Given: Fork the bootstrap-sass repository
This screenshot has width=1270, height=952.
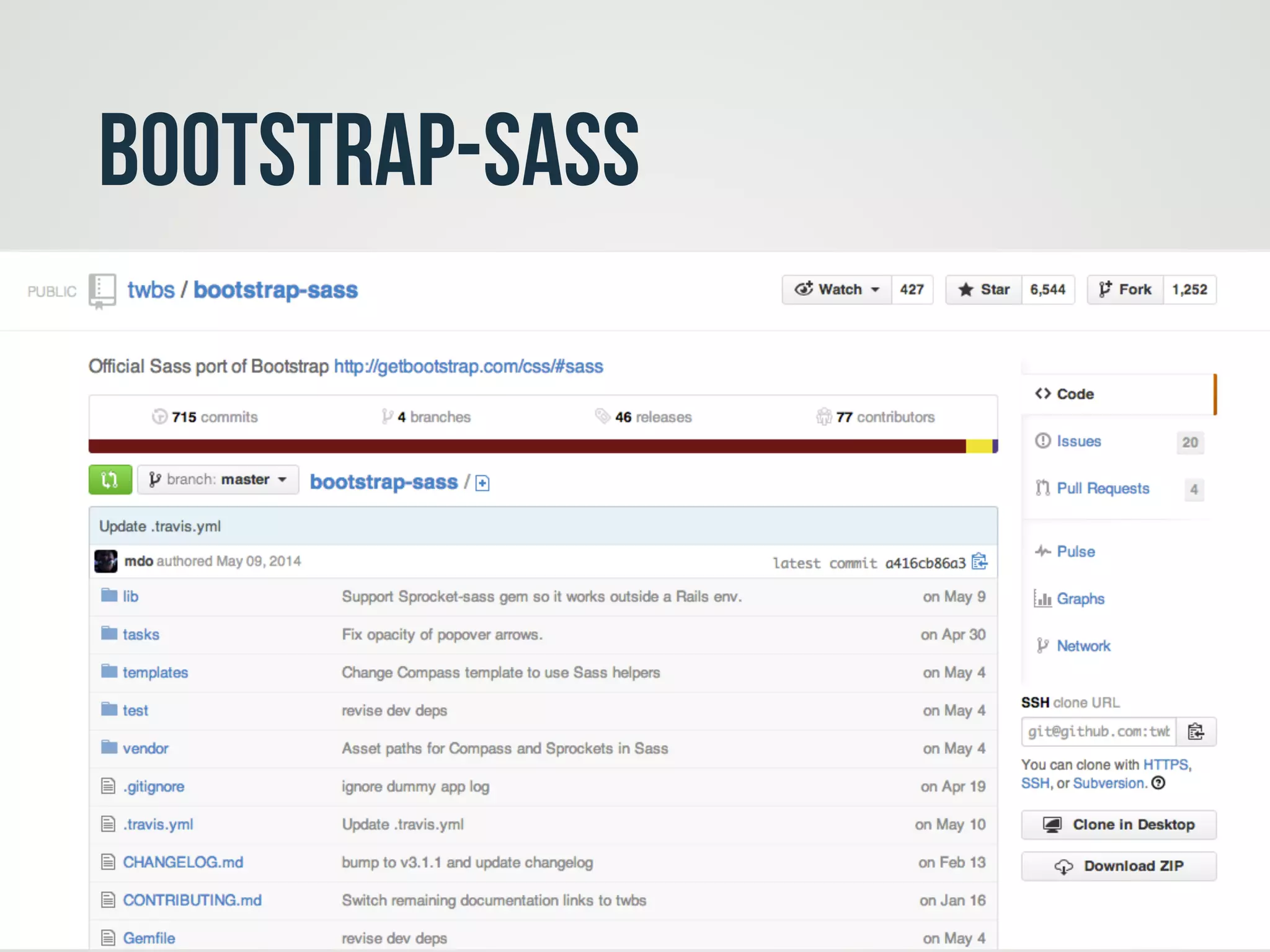Looking at the screenshot, I should (x=1125, y=289).
